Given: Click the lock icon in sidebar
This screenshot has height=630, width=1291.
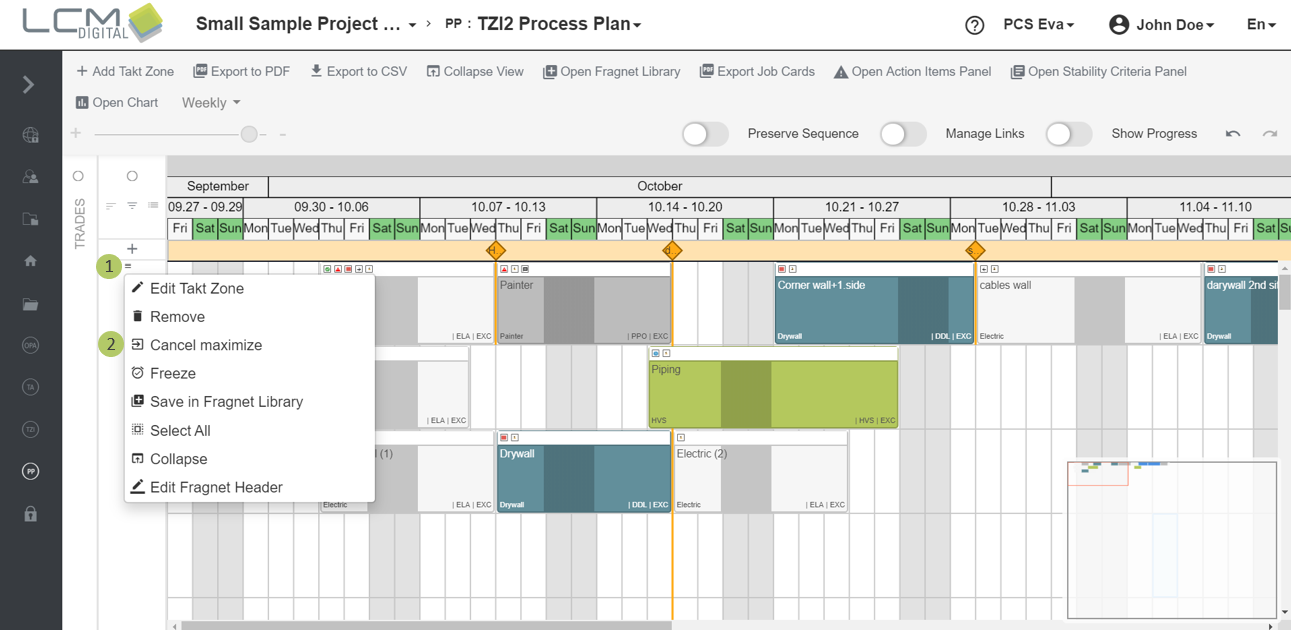Looking at the screenshot, I should point(31,514).
